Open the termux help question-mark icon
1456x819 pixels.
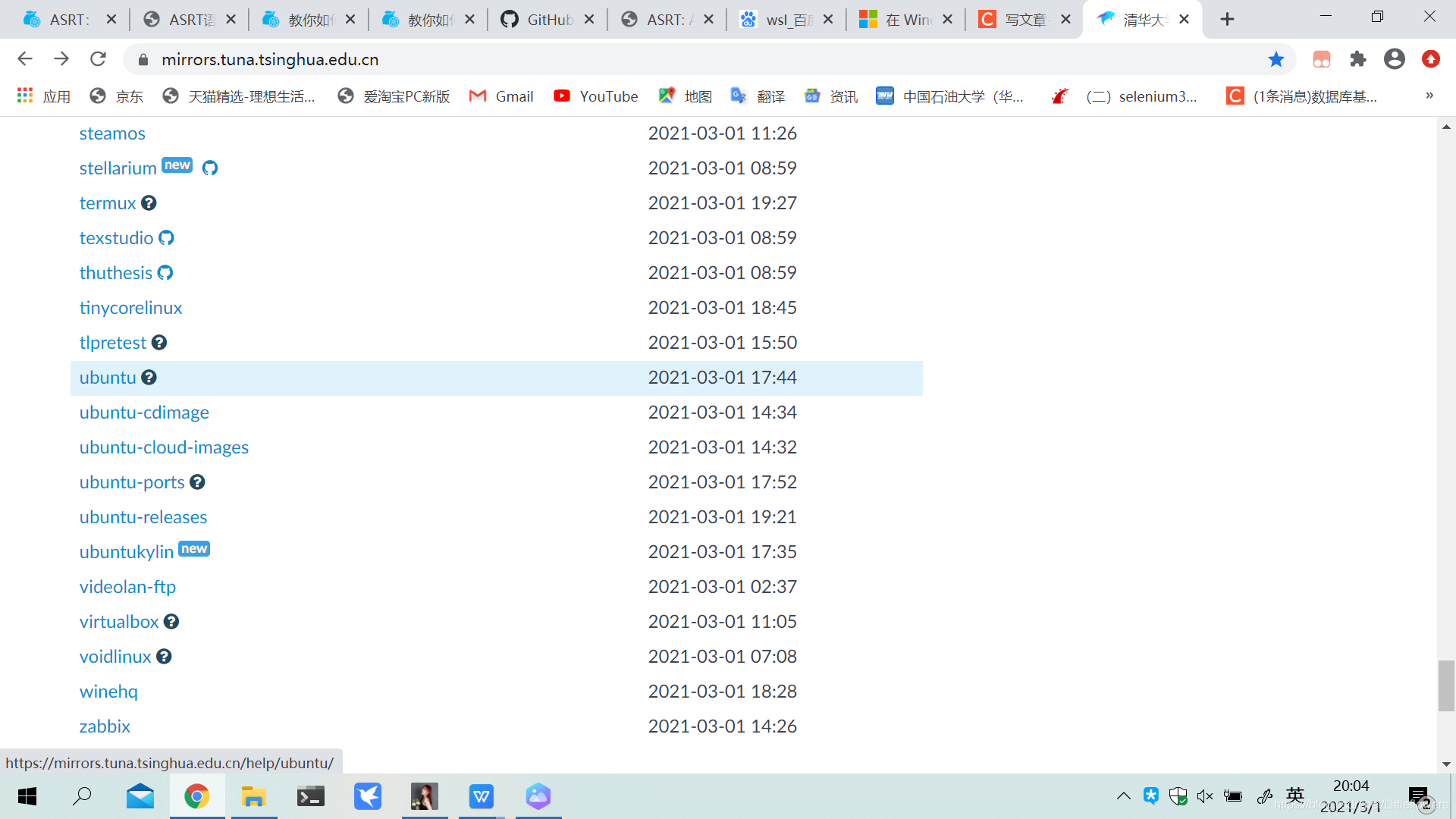[149, 203]
